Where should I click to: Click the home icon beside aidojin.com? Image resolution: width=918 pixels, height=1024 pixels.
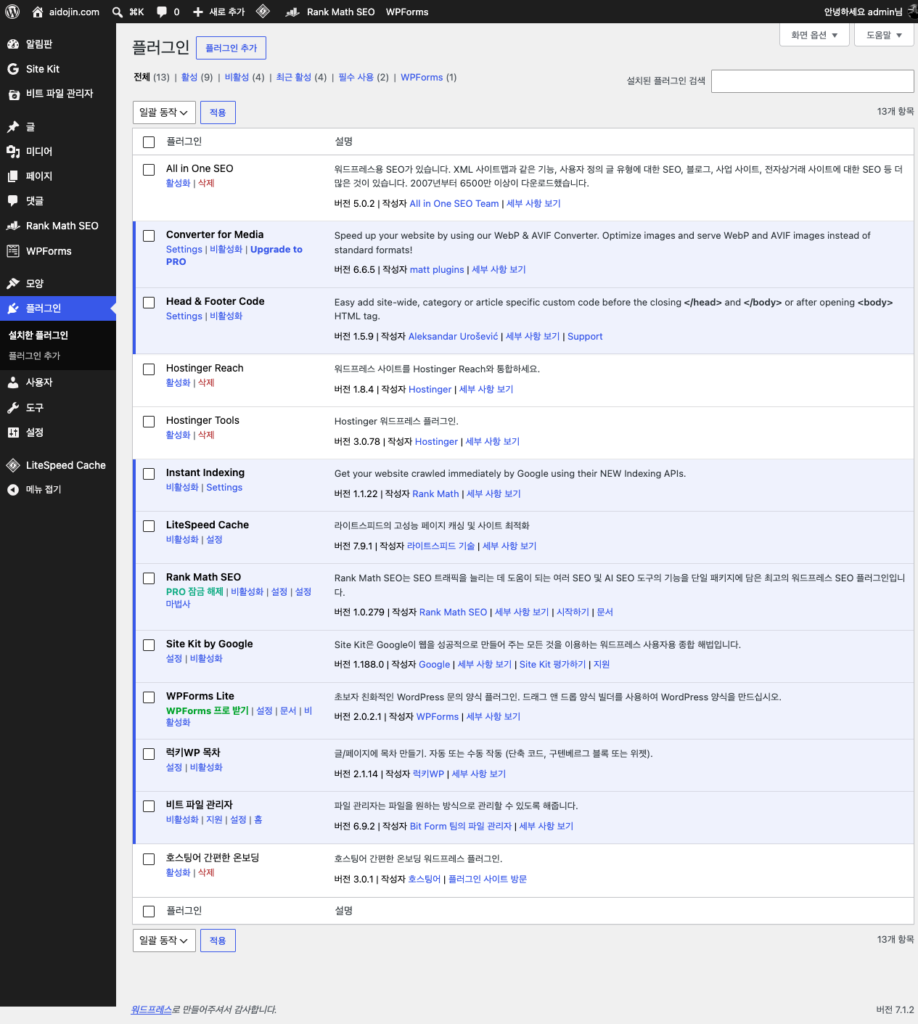(x=38, y=12)
